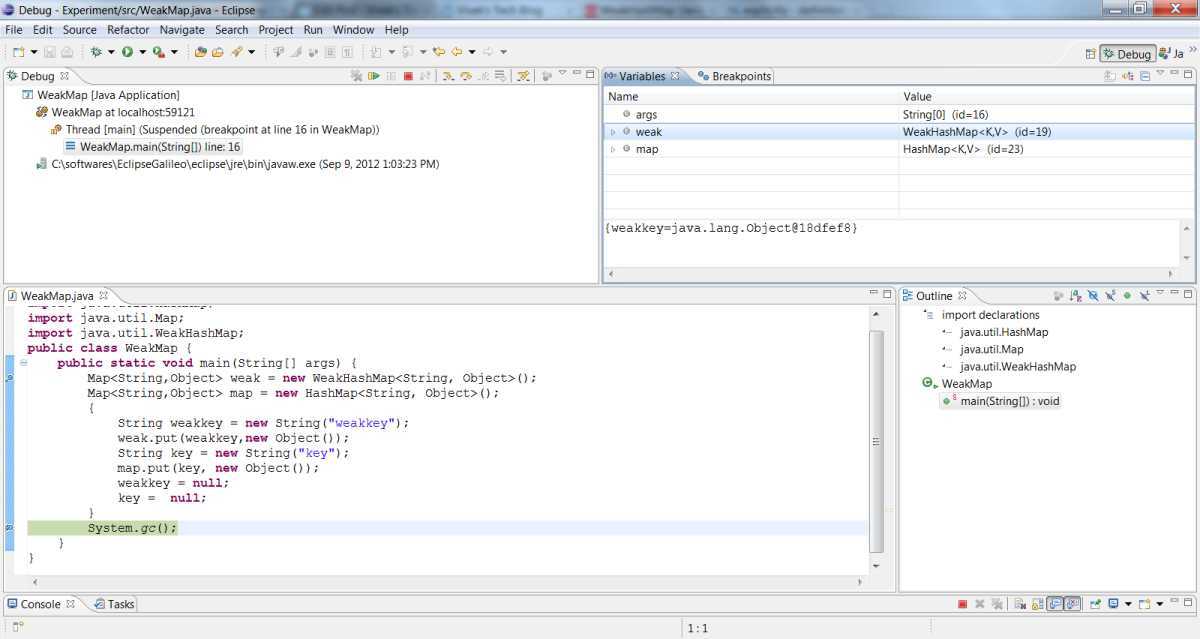Click the Run External Tools icon
The image size is (1200, 639).
159,52
